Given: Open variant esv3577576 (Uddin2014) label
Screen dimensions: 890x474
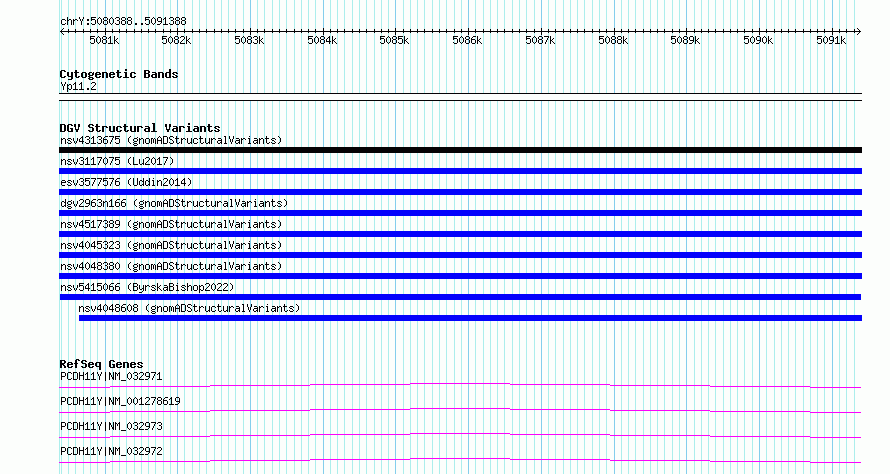Looking at the screenshot, I should [126, 182].
